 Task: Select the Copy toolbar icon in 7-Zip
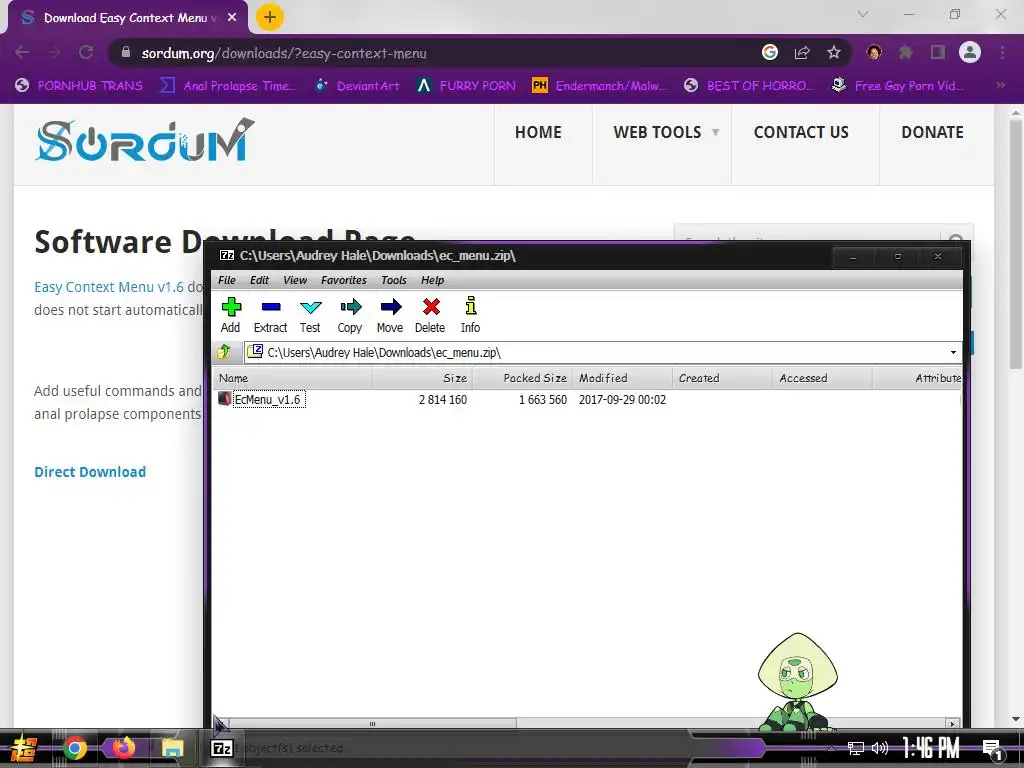tap(350, 315)
